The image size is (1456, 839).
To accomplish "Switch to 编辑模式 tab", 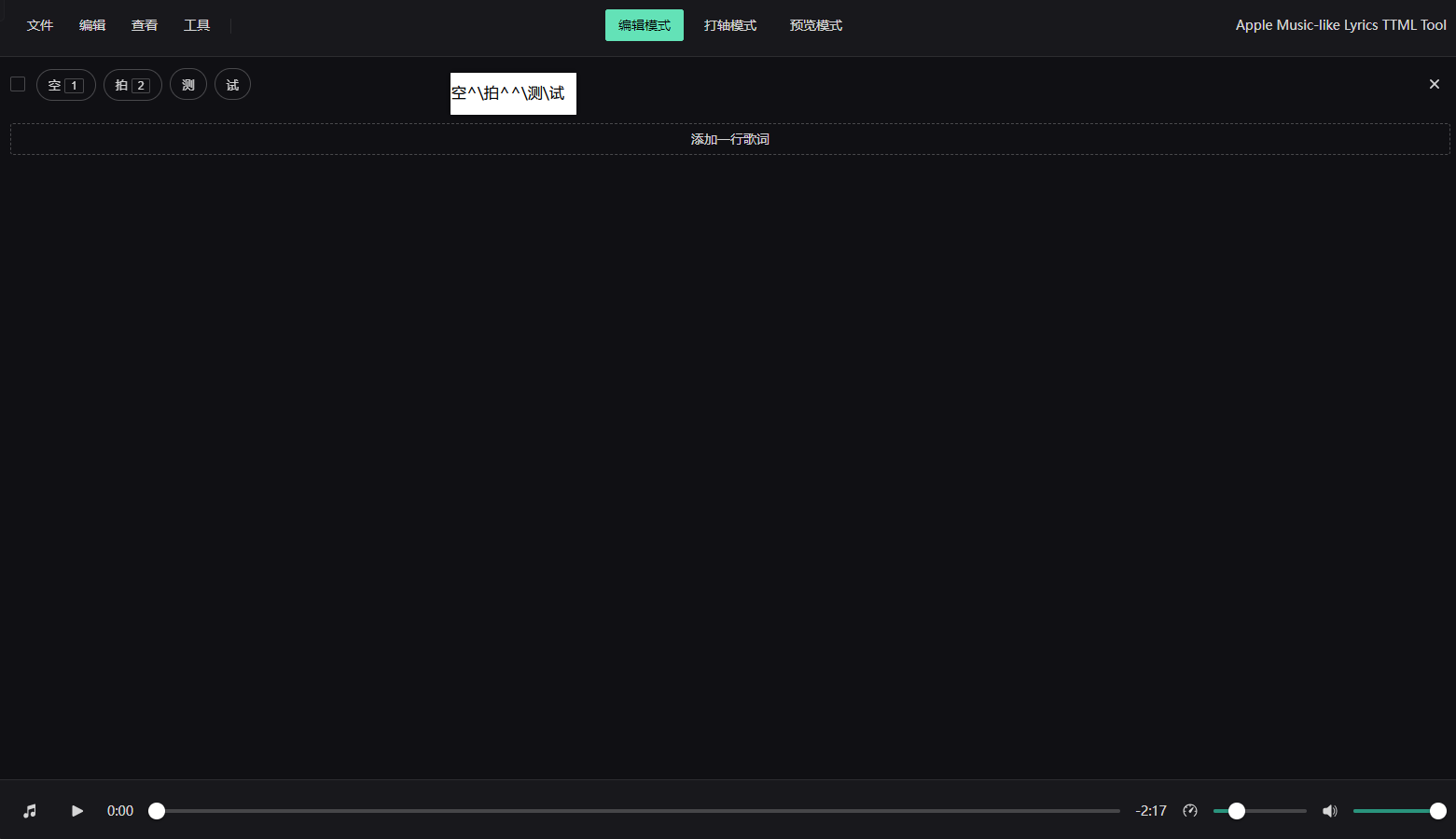I will point(645,25).
